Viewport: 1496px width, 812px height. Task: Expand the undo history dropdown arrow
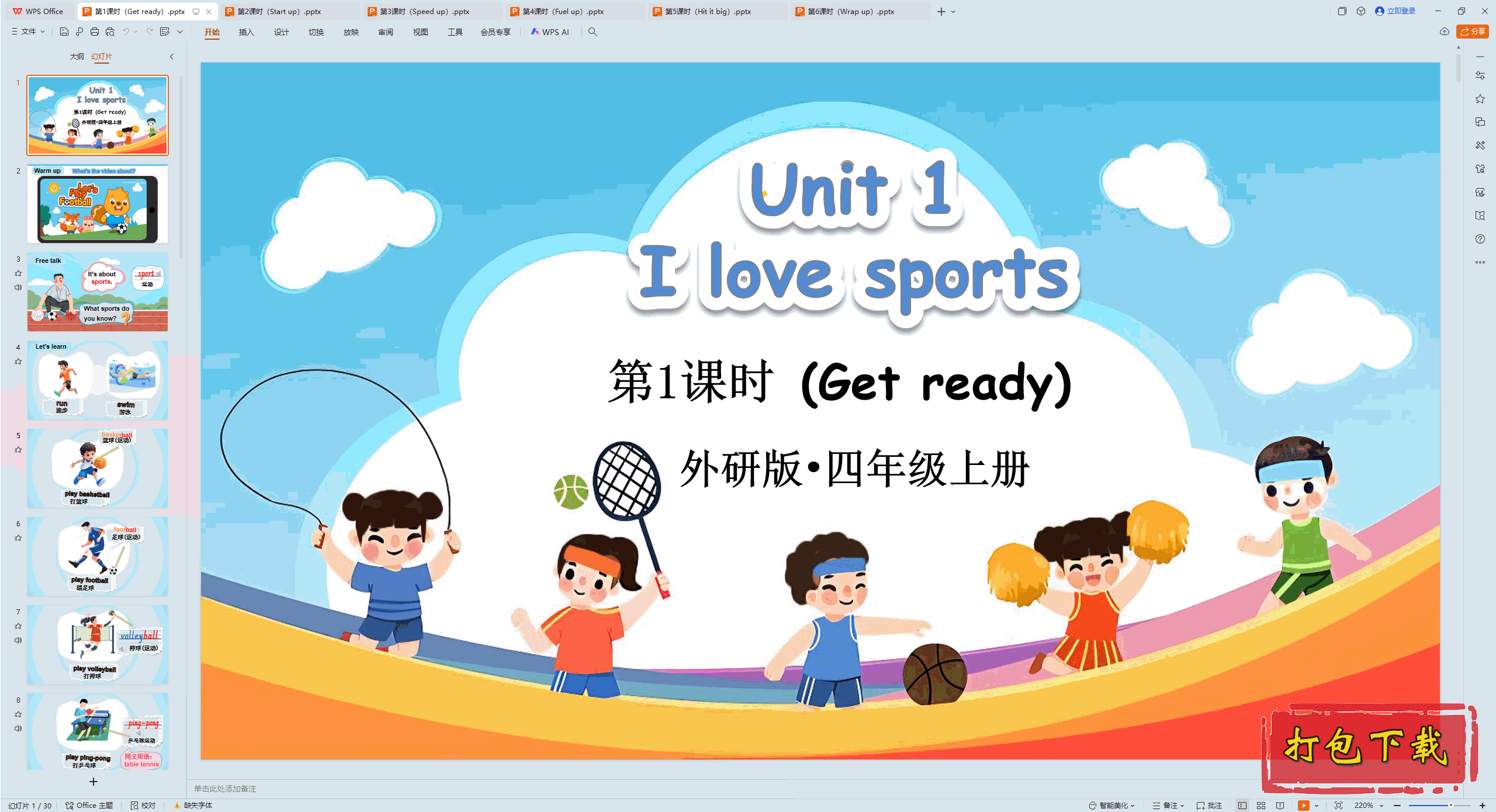click(x=136, y=32)
